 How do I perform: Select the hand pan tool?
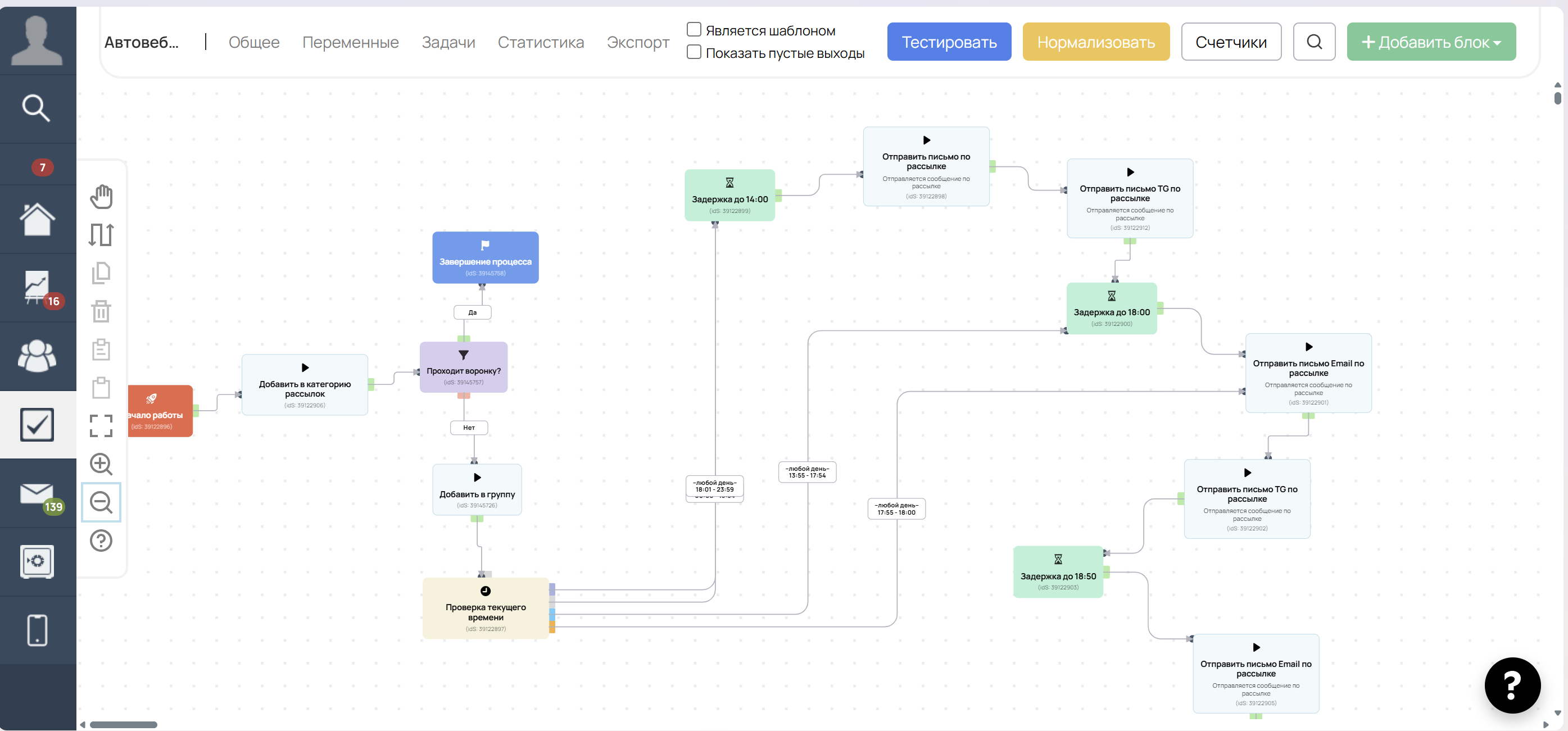click(101, 197)
